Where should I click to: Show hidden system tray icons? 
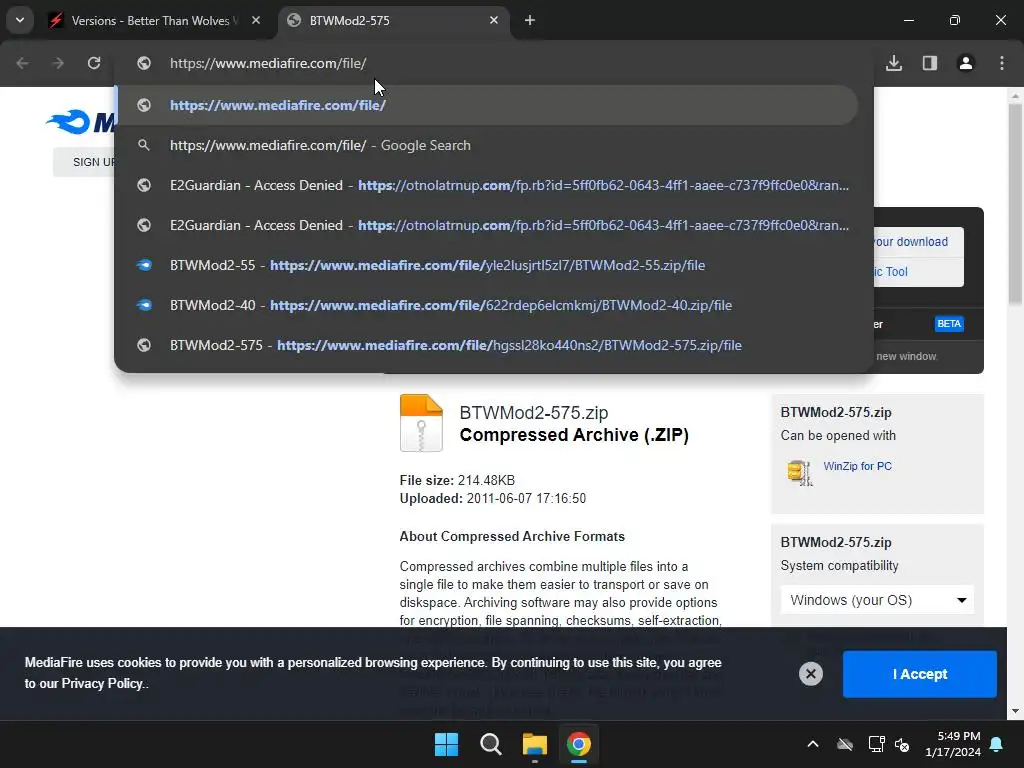(813, 744)
